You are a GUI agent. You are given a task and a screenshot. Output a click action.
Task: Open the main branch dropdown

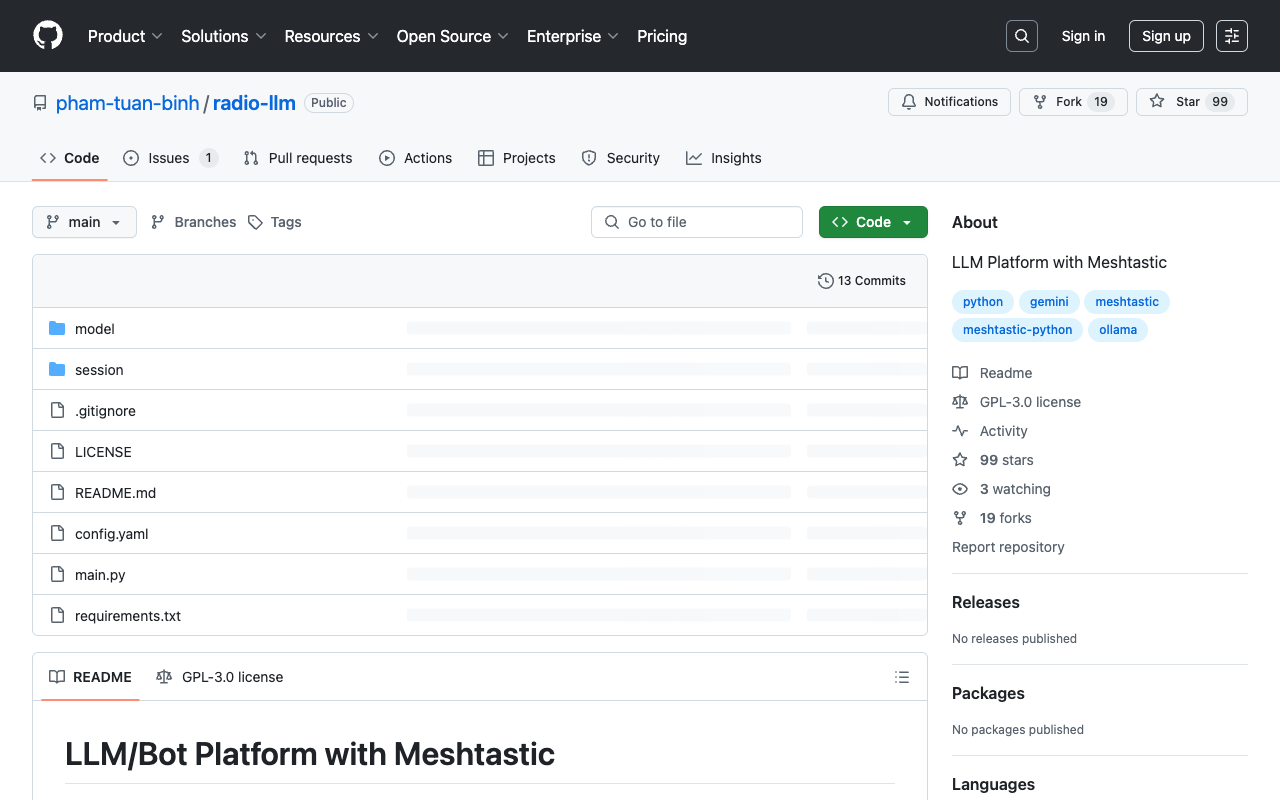point(84,221)
